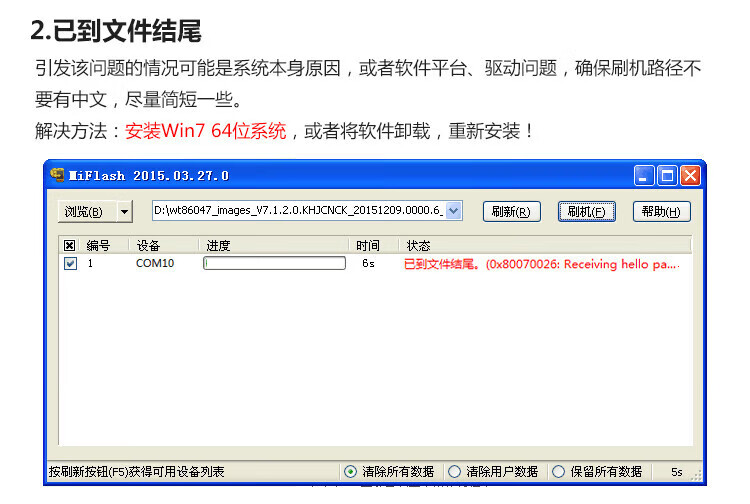Click the 浏览(B) browse button
This screenshot has height=504, width=750.
[84, 211]
